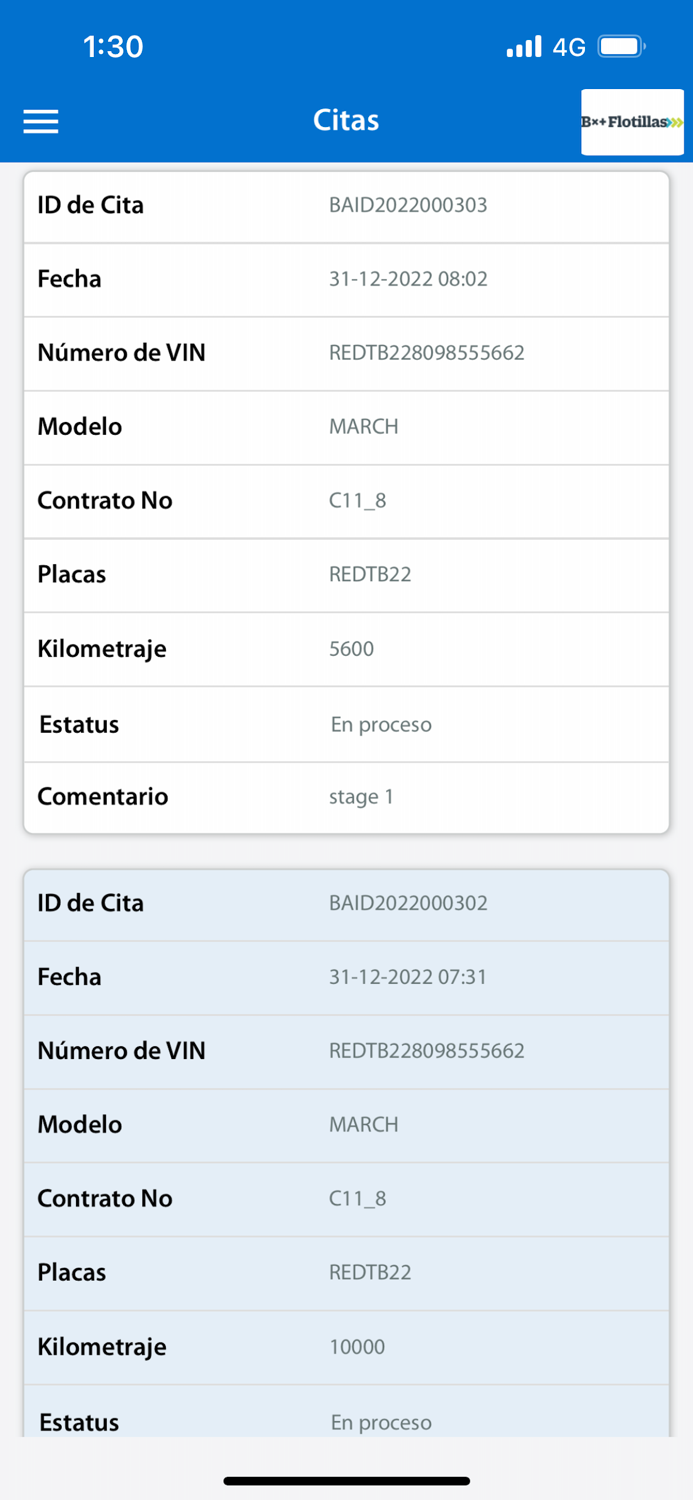
Task: Tap the home indicator bar
Action: click(x=346, y=1481)
